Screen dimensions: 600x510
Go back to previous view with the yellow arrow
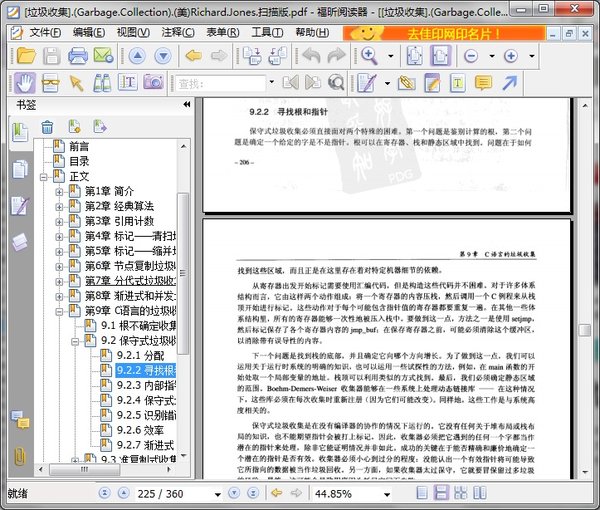(x=194, y=56)
